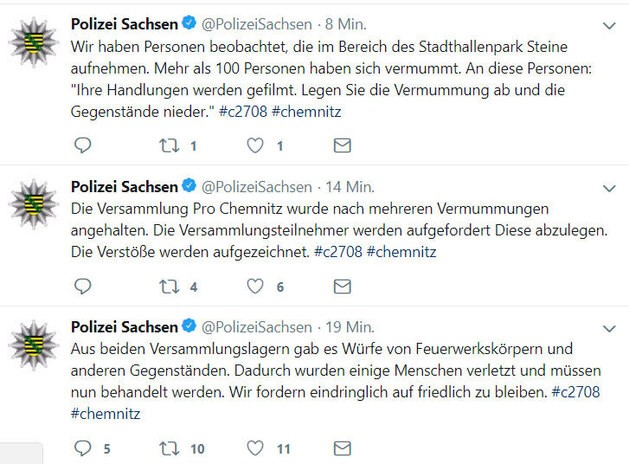Like the Stadthallenpark stones tweet
The width and height of the screenshot is (629, 464).
[x=255, y=146]
